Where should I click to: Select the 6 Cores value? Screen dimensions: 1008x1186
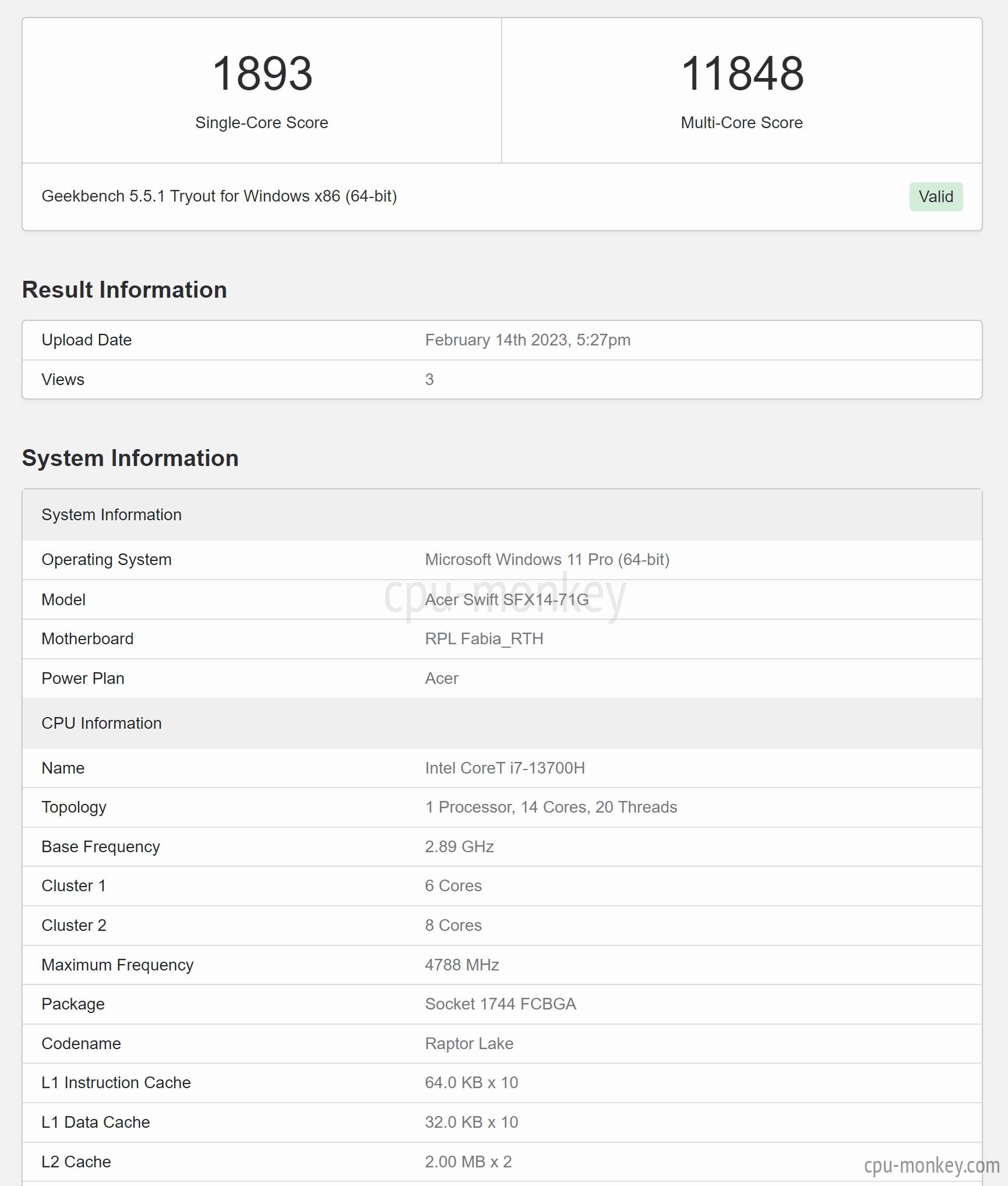453,886
